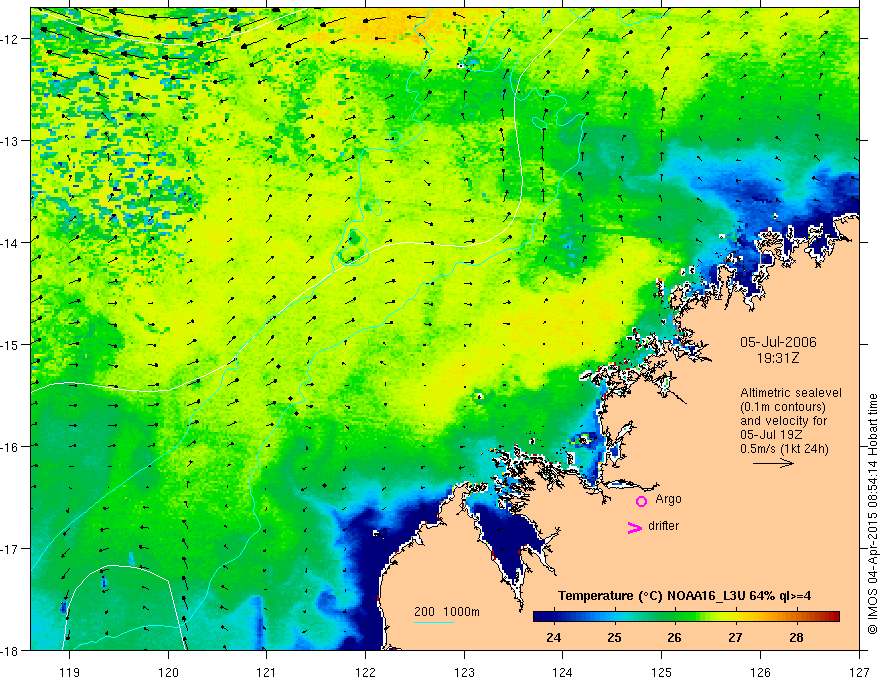Click the longitude axis label 121
880x680 pixels.
[267, 672]
